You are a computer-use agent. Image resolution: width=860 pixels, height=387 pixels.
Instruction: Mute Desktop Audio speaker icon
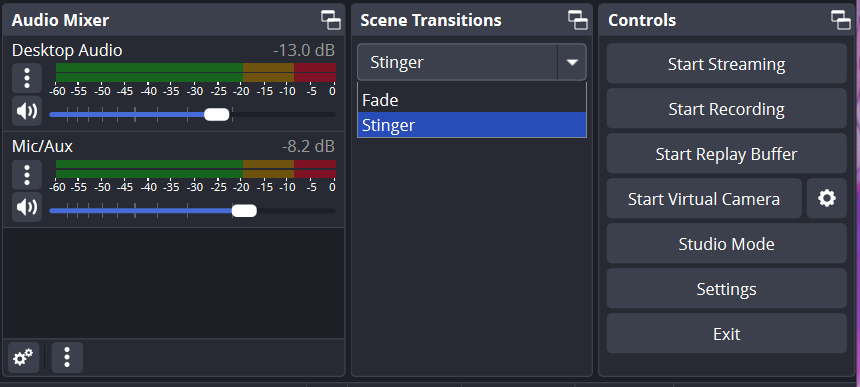(x=27, y=111)
